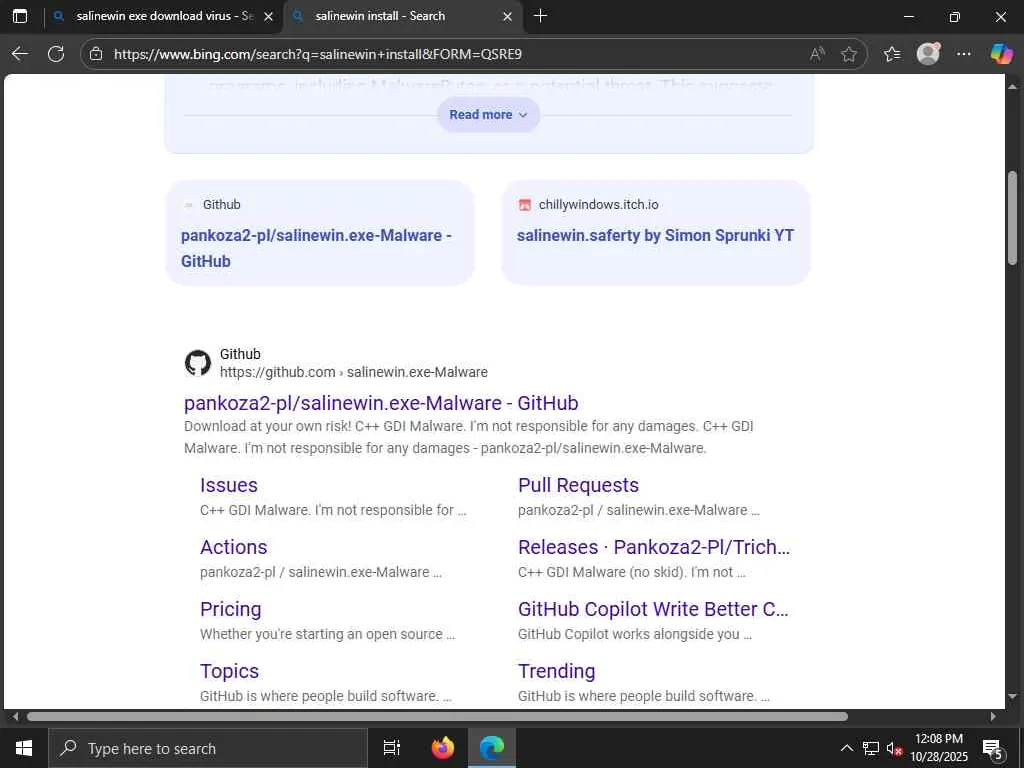The height and width of the screenshot is (768, 1024).
Task: Click the horizontal page scrollbar thumb
Action: (437, 716)
